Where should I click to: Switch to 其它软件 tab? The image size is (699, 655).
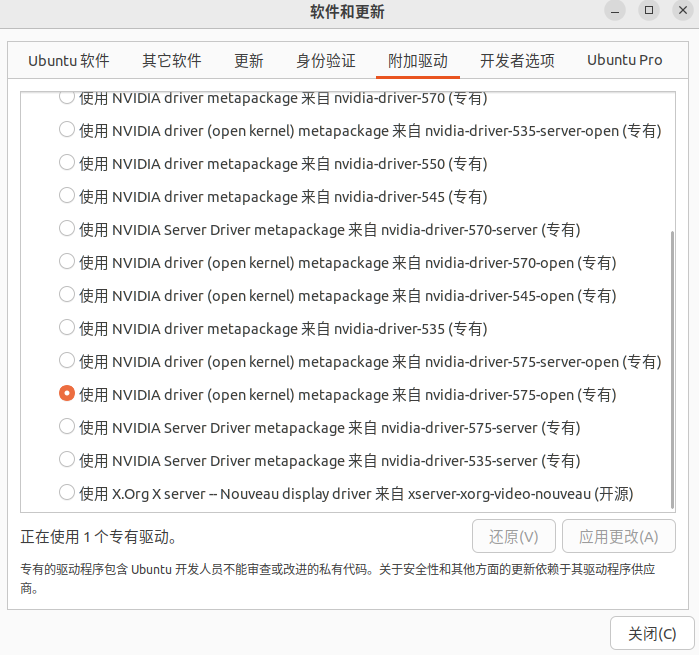(x=172, y=61)
